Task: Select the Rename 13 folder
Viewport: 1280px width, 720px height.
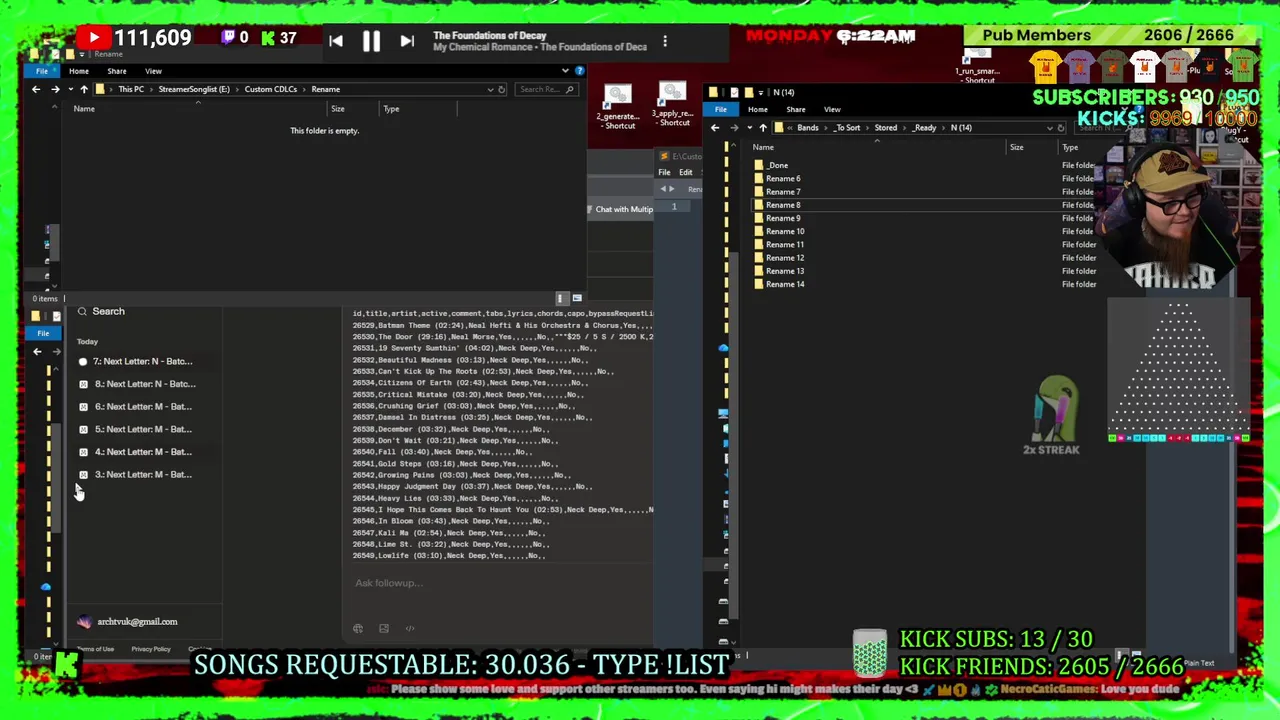Action: [x=785, y=271]
